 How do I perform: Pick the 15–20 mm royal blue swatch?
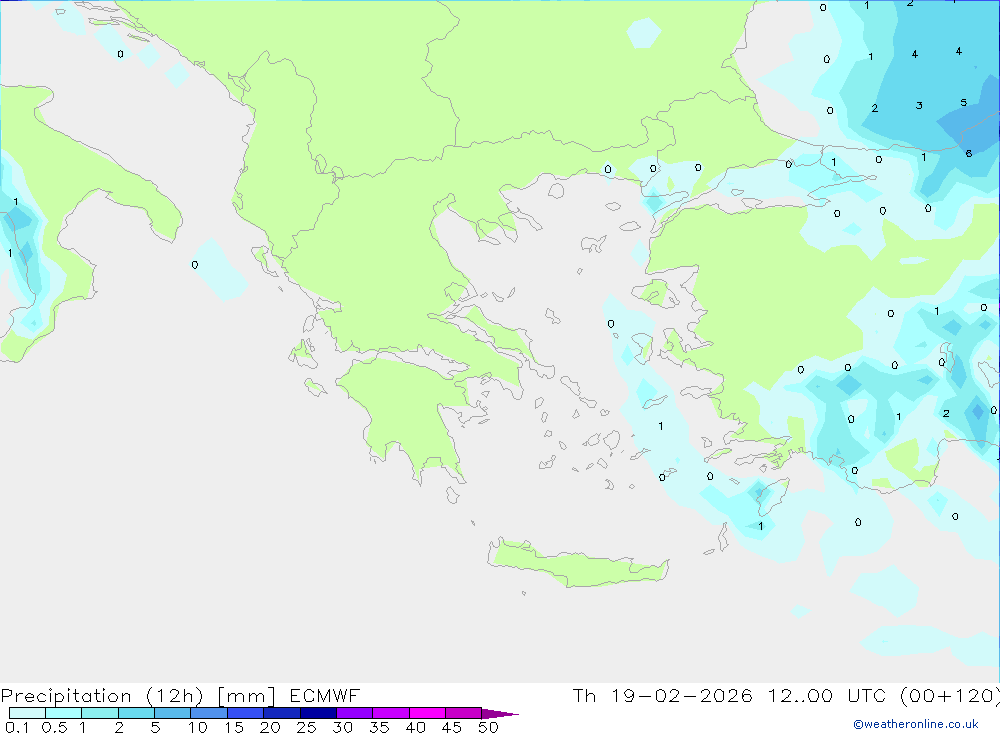coord(245,713)
